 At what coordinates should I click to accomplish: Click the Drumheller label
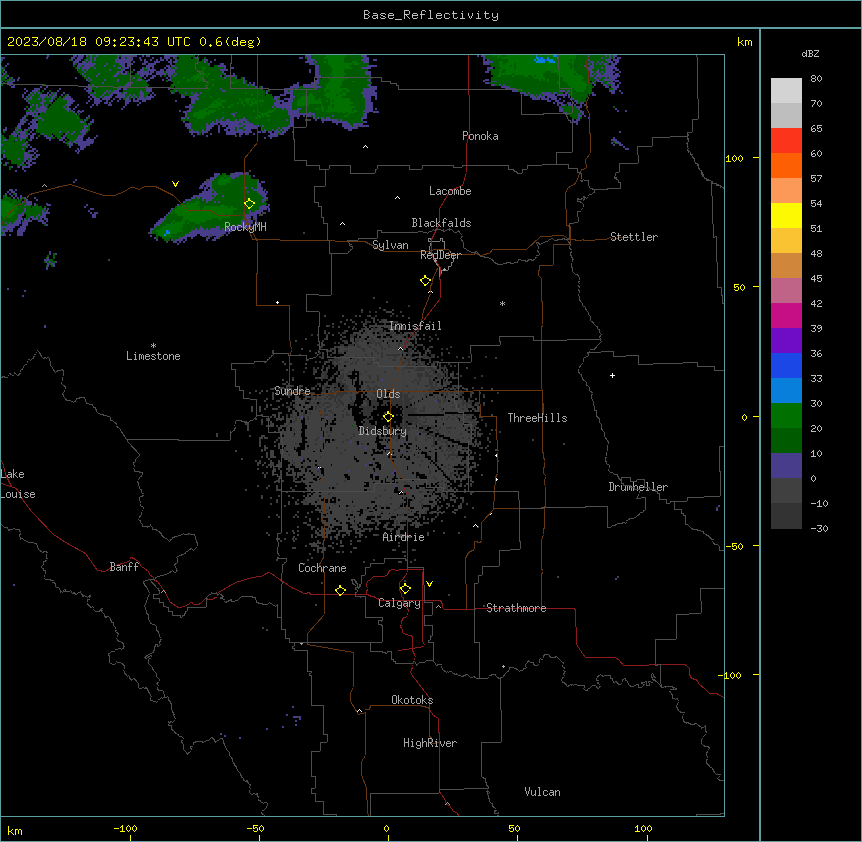[x=638, y=487]
